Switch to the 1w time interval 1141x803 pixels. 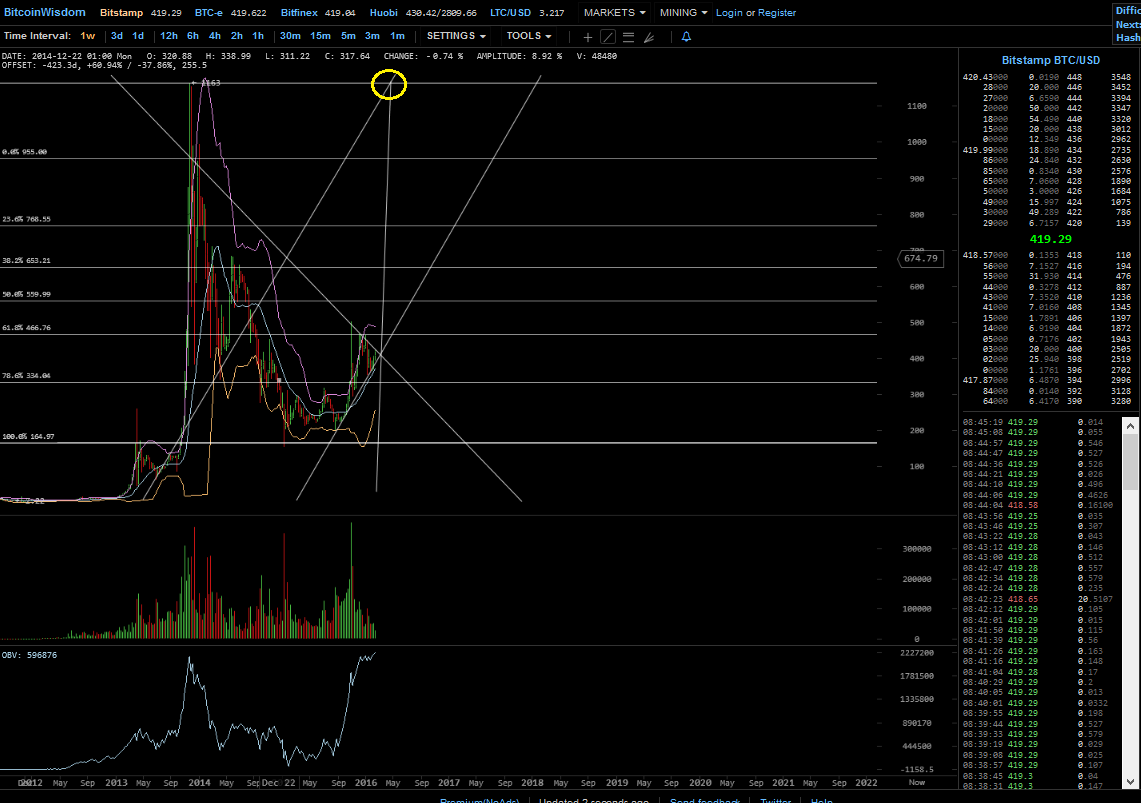[88, 36]
